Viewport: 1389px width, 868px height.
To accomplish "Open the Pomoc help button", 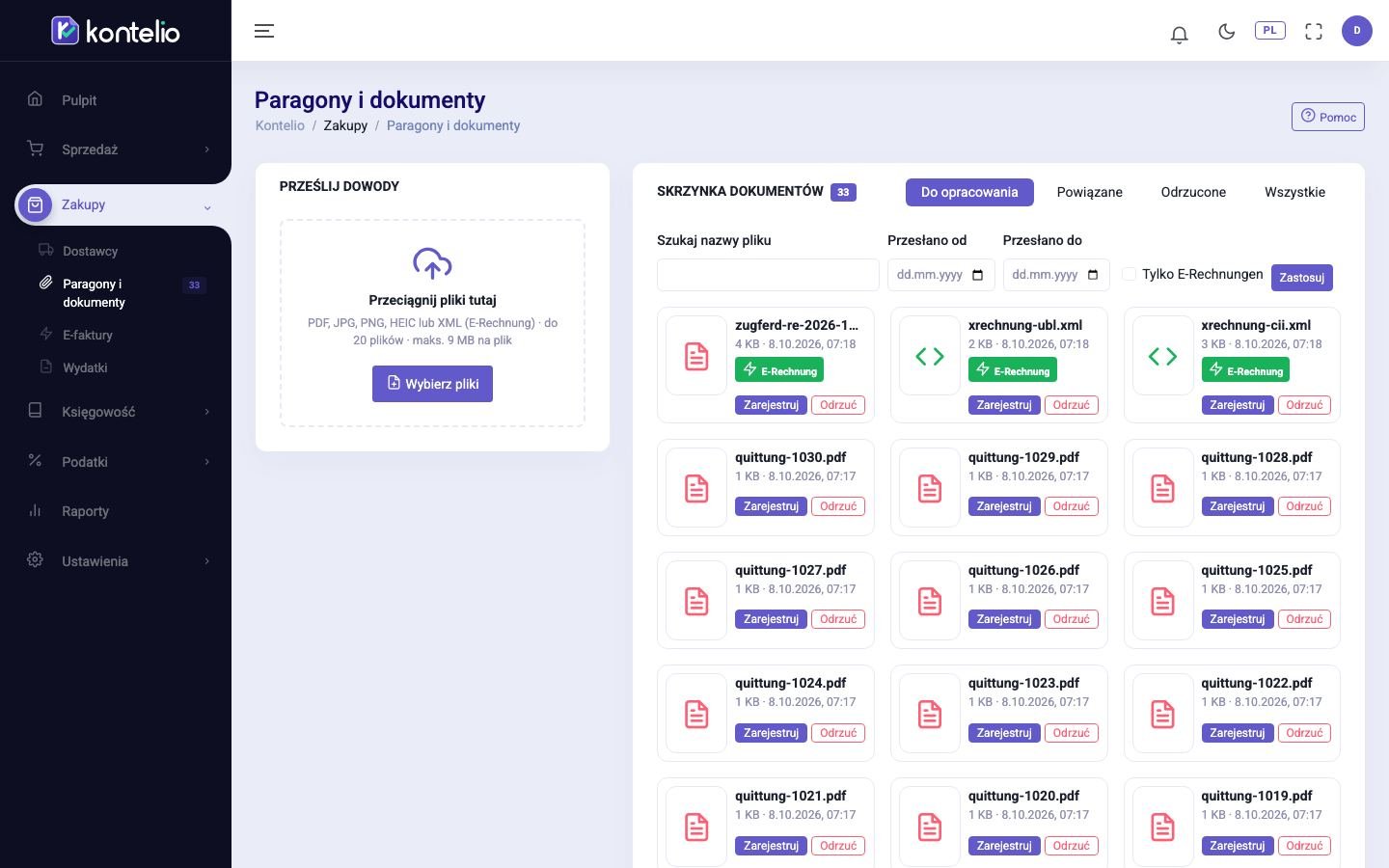I will [1328, 117].
